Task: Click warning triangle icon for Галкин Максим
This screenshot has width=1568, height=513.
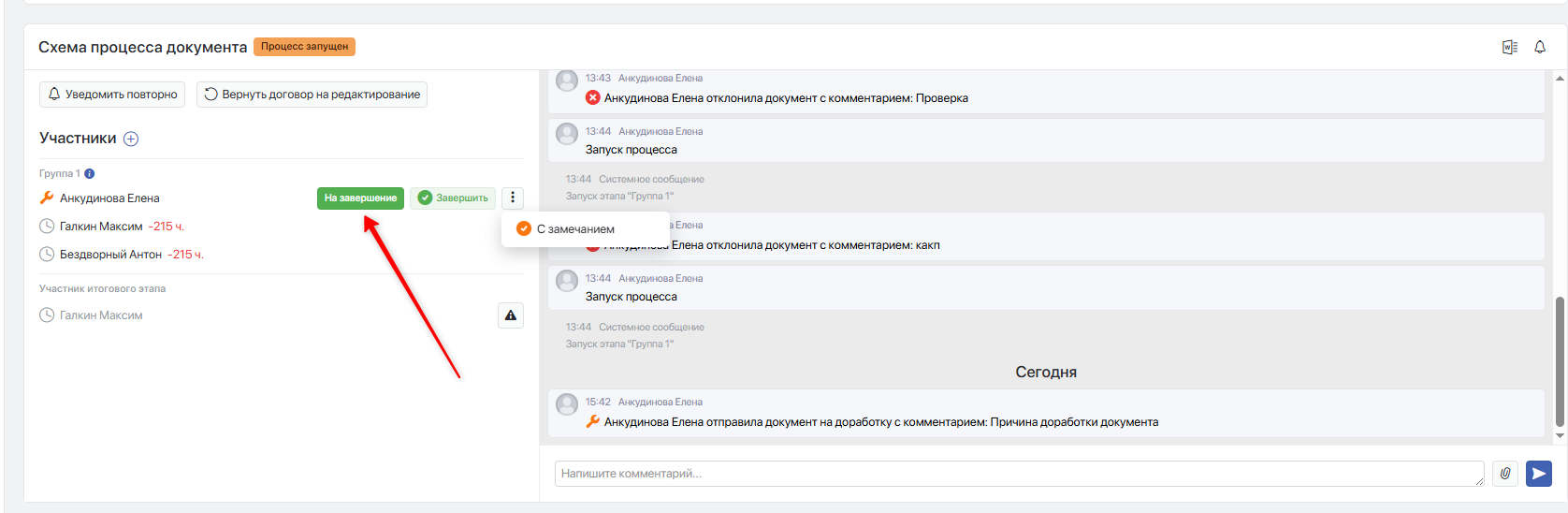Action: coord(511,315)
